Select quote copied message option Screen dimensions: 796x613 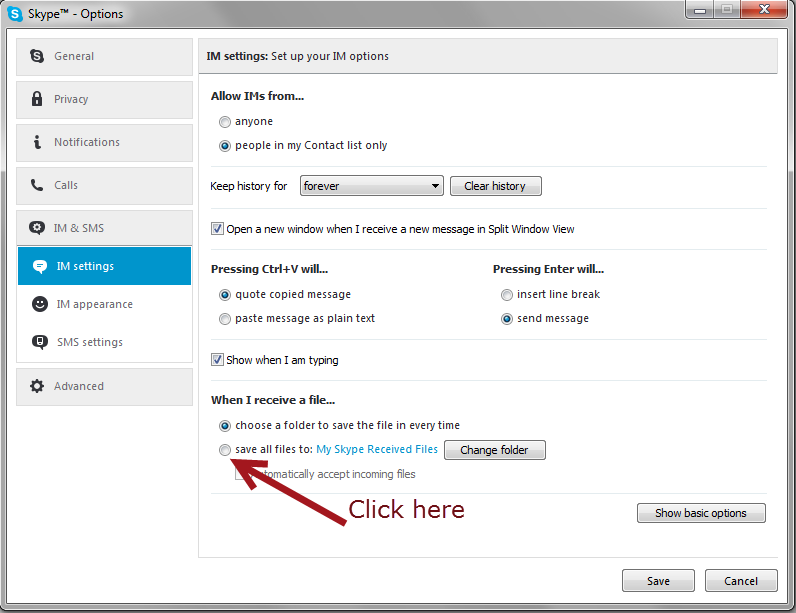225,295
